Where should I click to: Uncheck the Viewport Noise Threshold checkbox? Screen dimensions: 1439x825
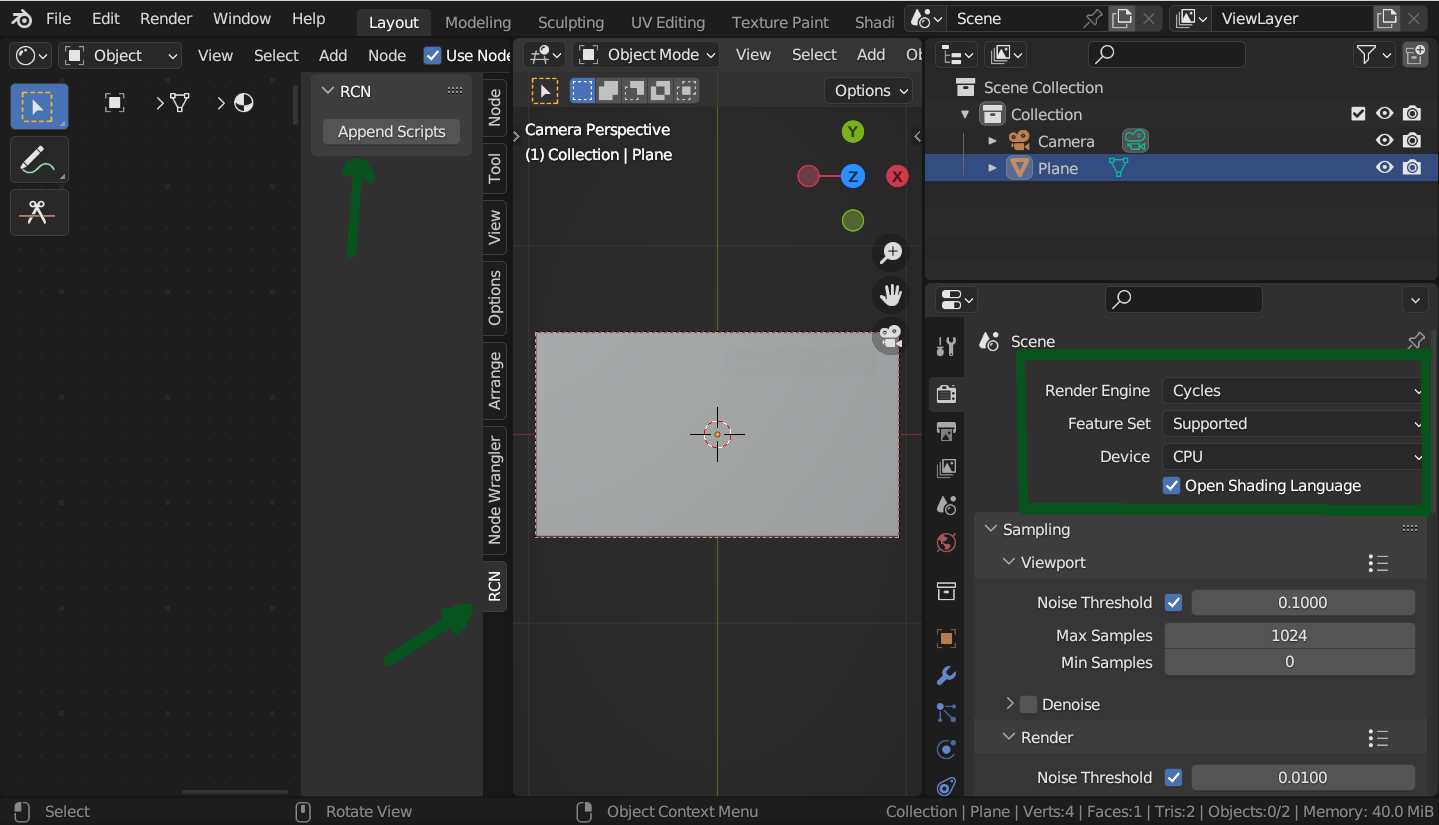coord(1173,602)
